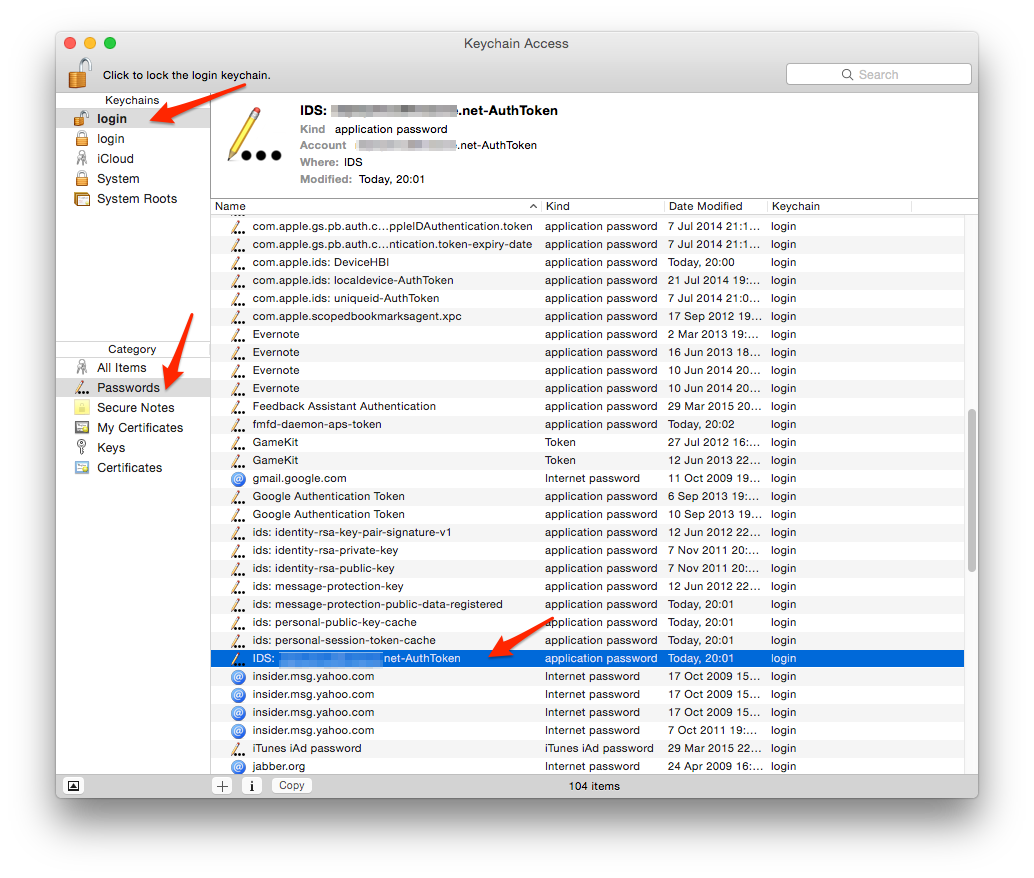Click the @ icon beside jabber.org
Image resolution: width=1034 pixels, height=878 pixels.
[x=238, y=767]
